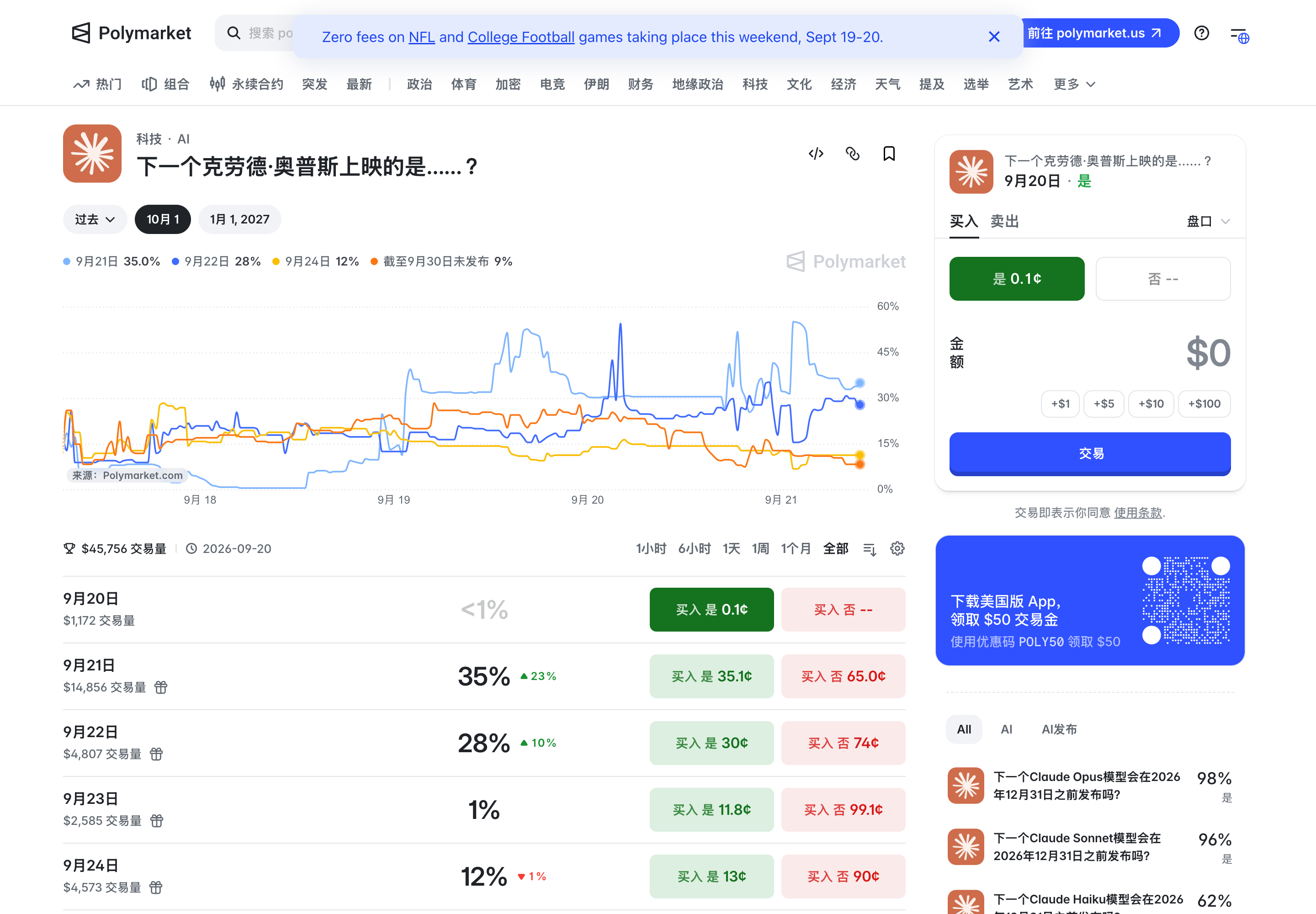The width and height of the screenshot is (1316, 914).
Task: Switch to the 买入 tab
Action: coord(964,221)
